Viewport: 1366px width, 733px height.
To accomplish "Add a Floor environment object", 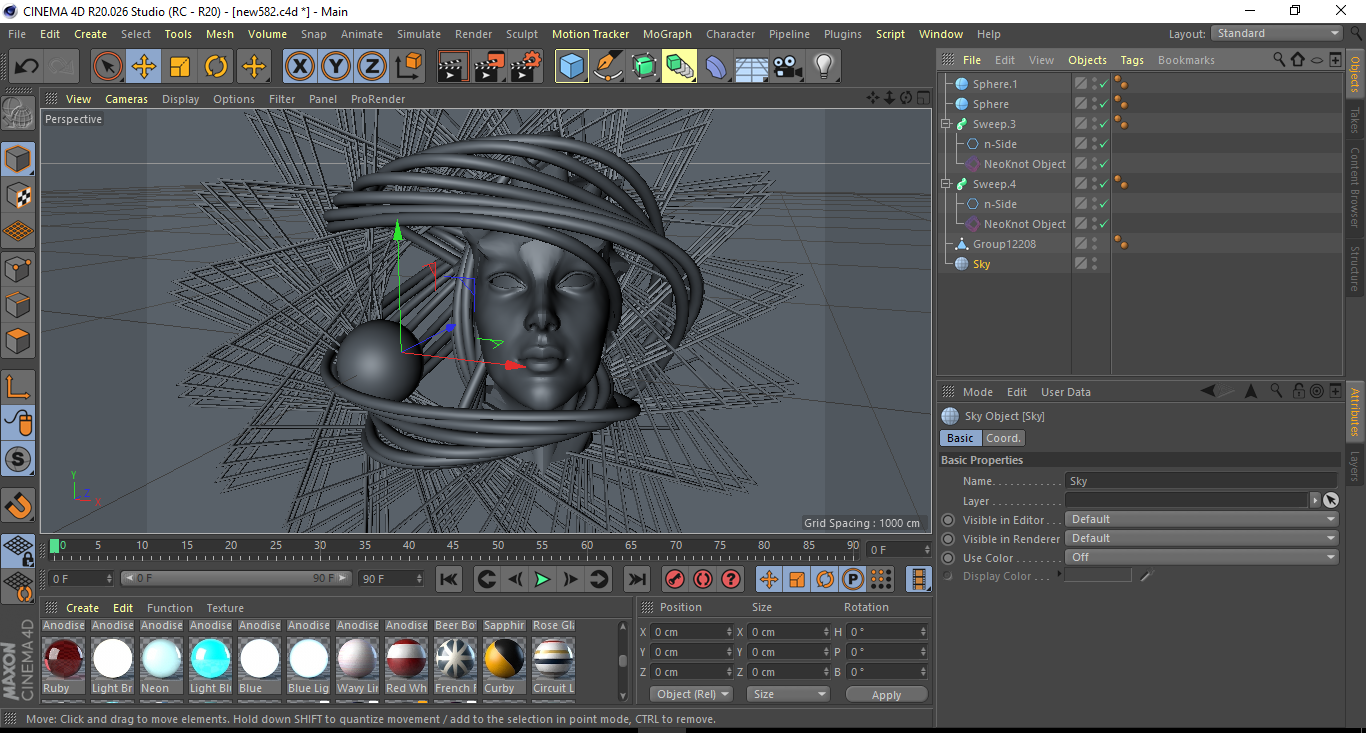I will 752,67.
